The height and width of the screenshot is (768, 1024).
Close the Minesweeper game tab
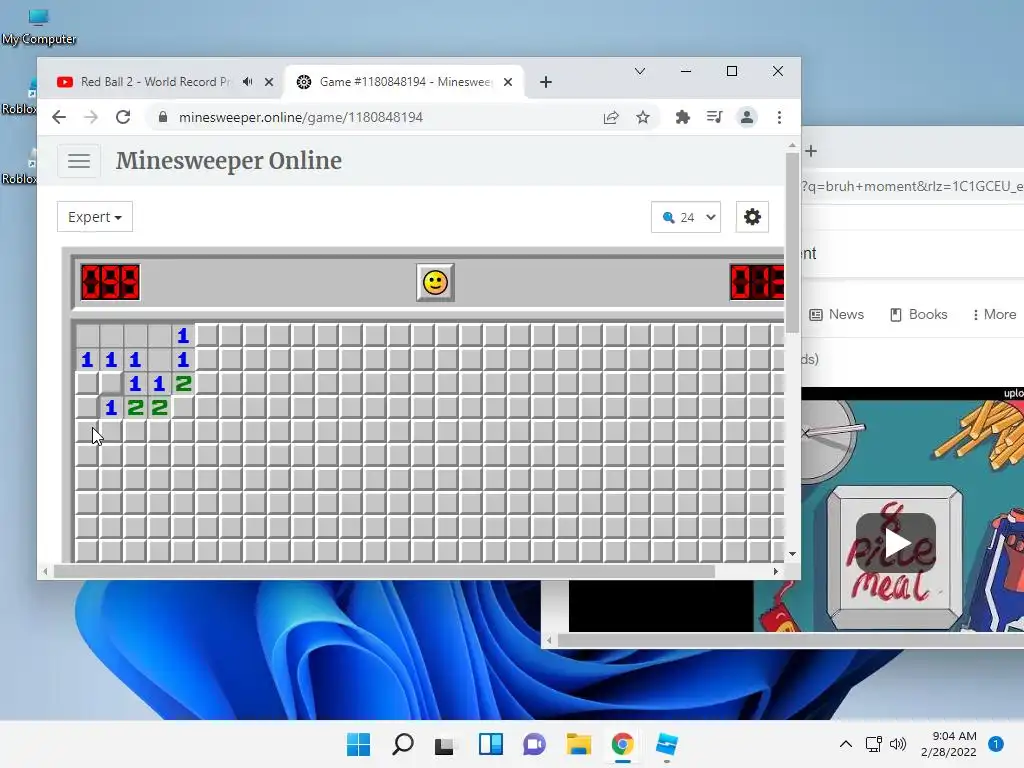pyautogui.click(x=508, y=82)
